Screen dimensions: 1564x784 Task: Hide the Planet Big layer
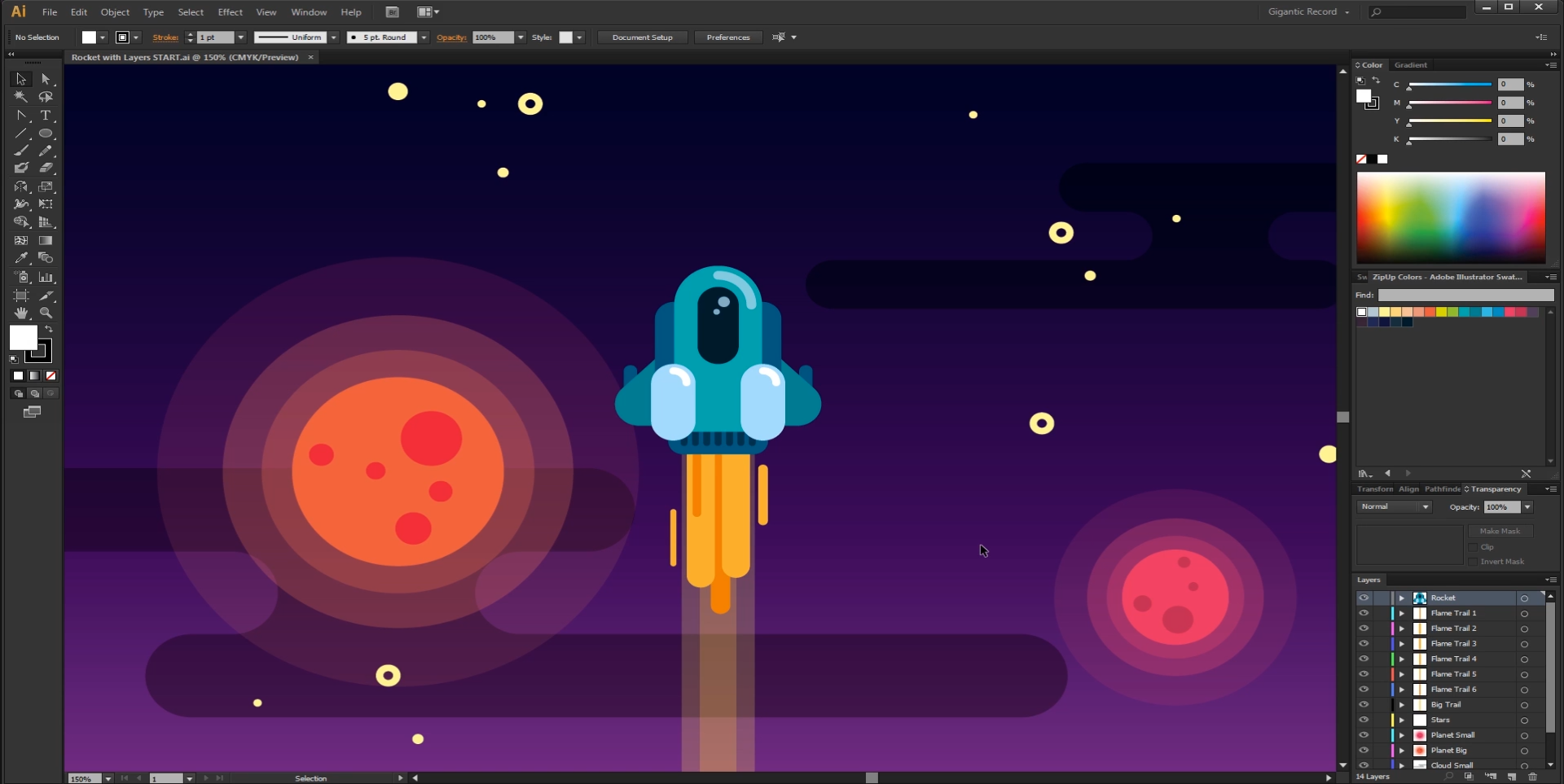tap(1364, 750)
